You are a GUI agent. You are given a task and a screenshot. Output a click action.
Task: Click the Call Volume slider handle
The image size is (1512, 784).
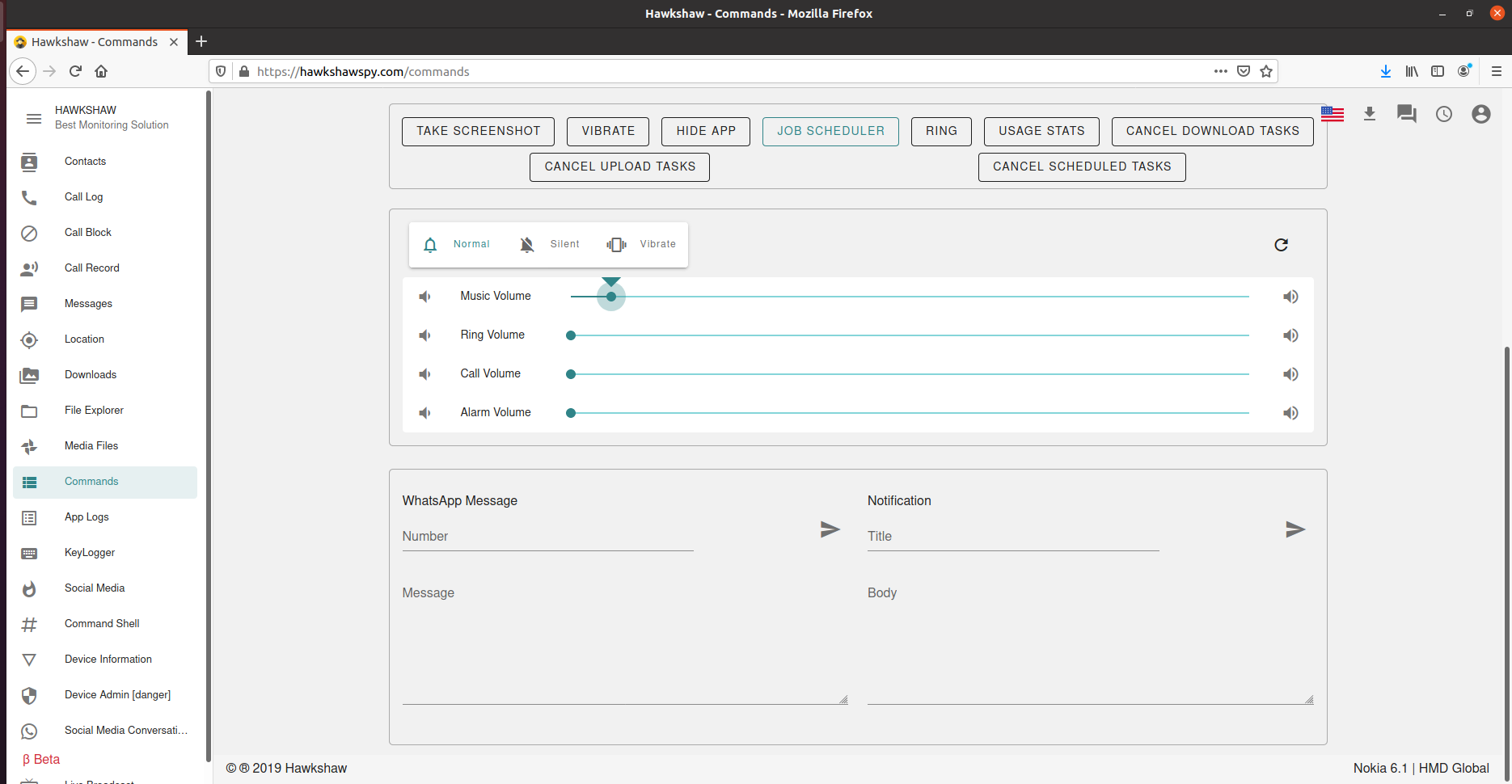pos(571,374)
